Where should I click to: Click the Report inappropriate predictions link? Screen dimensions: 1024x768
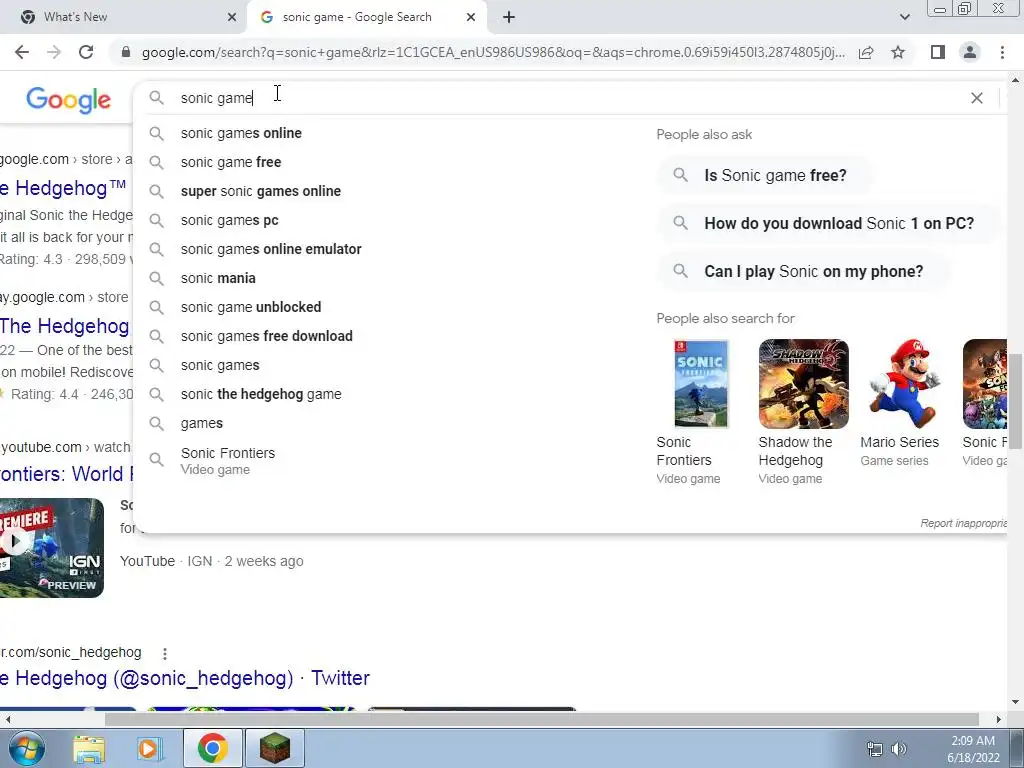click(963, 523)
